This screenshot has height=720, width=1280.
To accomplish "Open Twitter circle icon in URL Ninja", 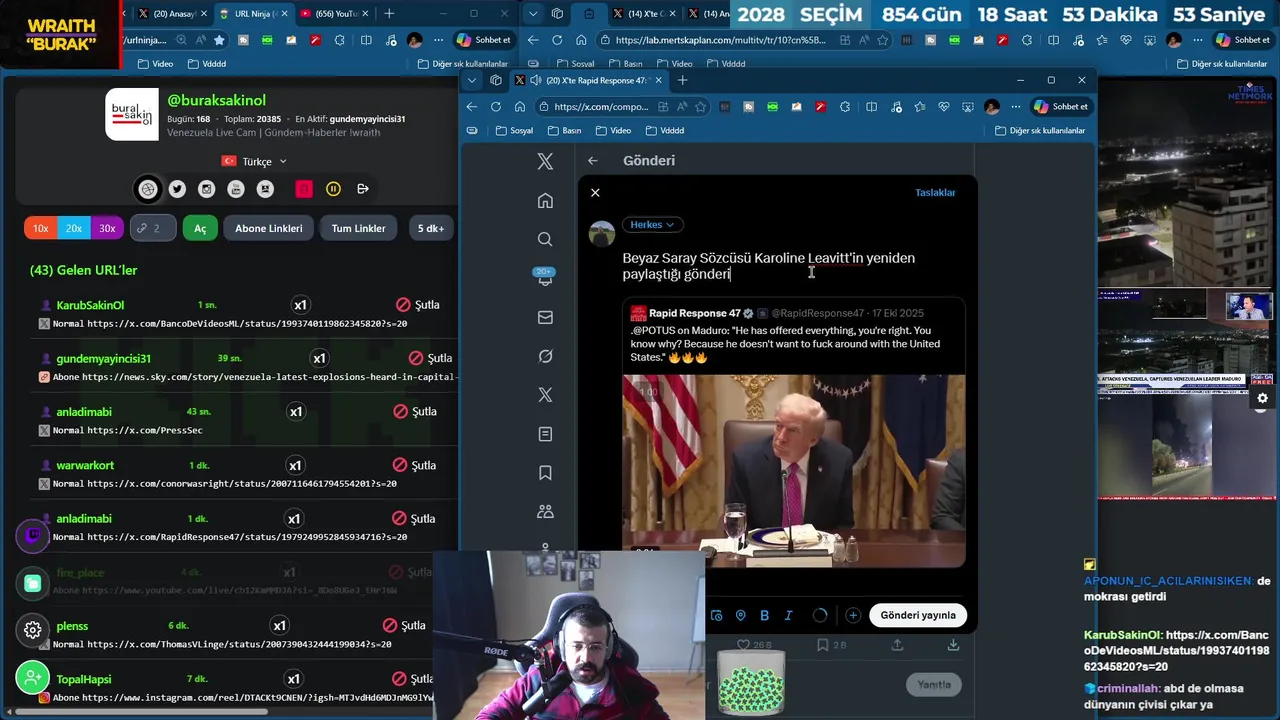I will (x=177, y=189).
